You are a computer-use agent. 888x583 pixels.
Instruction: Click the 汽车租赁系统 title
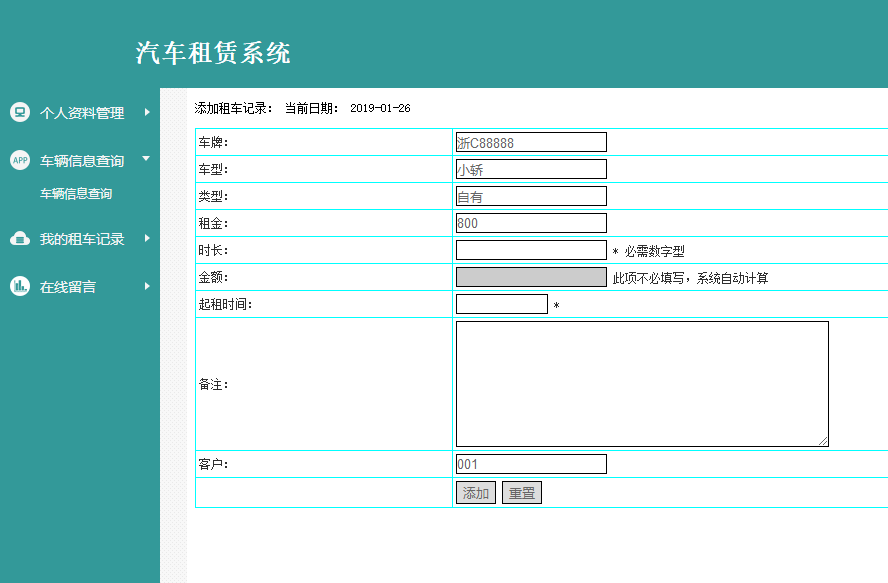213,53
